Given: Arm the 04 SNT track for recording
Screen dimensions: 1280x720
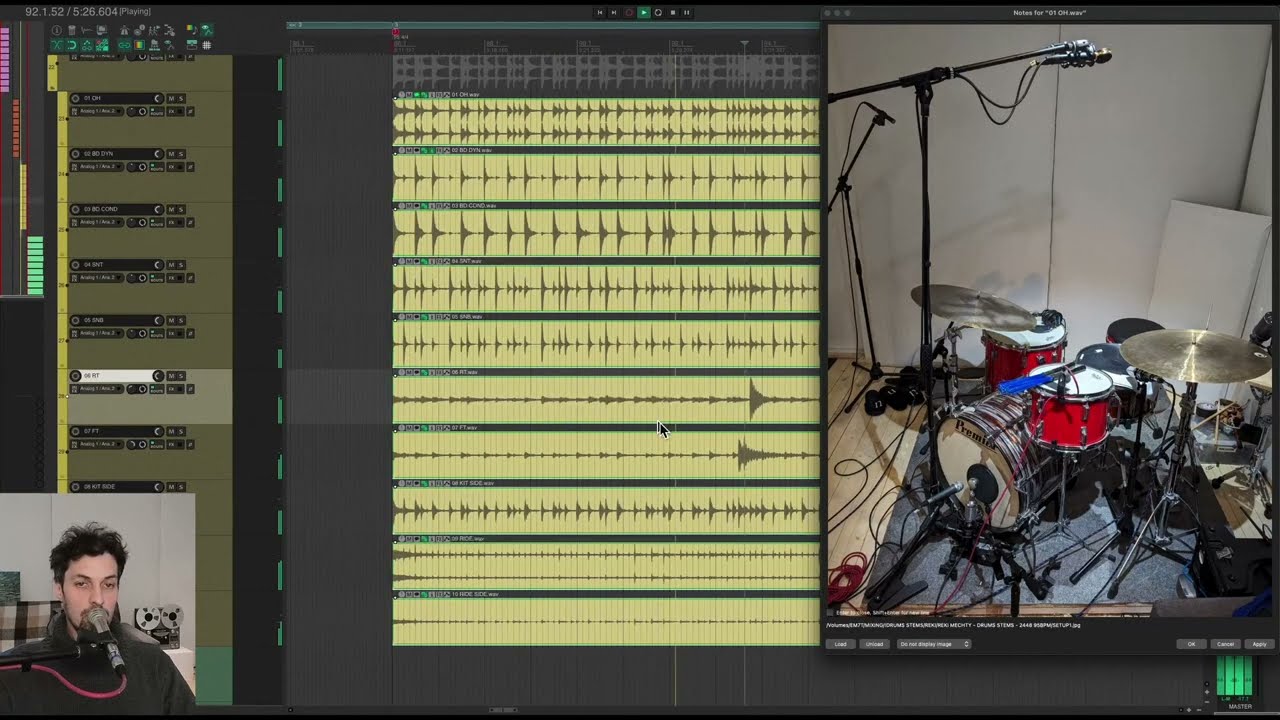Looking at the screenshot, I should (75, 265).
